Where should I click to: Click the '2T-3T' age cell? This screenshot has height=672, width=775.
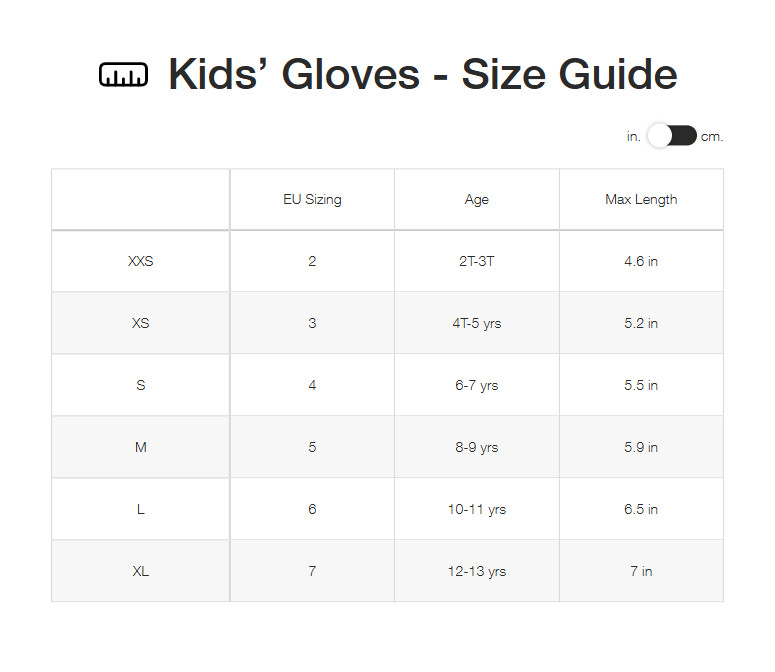477,261
